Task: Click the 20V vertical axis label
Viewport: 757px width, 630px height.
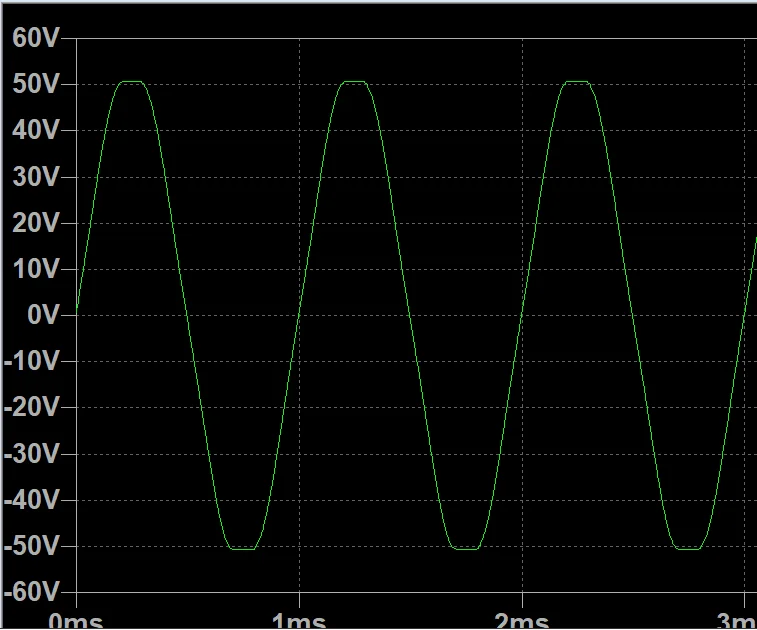Action: click(x=37, y=223)
